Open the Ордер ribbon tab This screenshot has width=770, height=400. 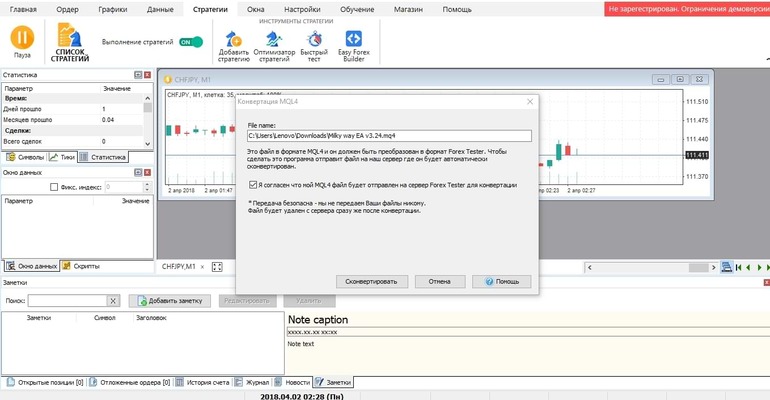coord(67,9)
